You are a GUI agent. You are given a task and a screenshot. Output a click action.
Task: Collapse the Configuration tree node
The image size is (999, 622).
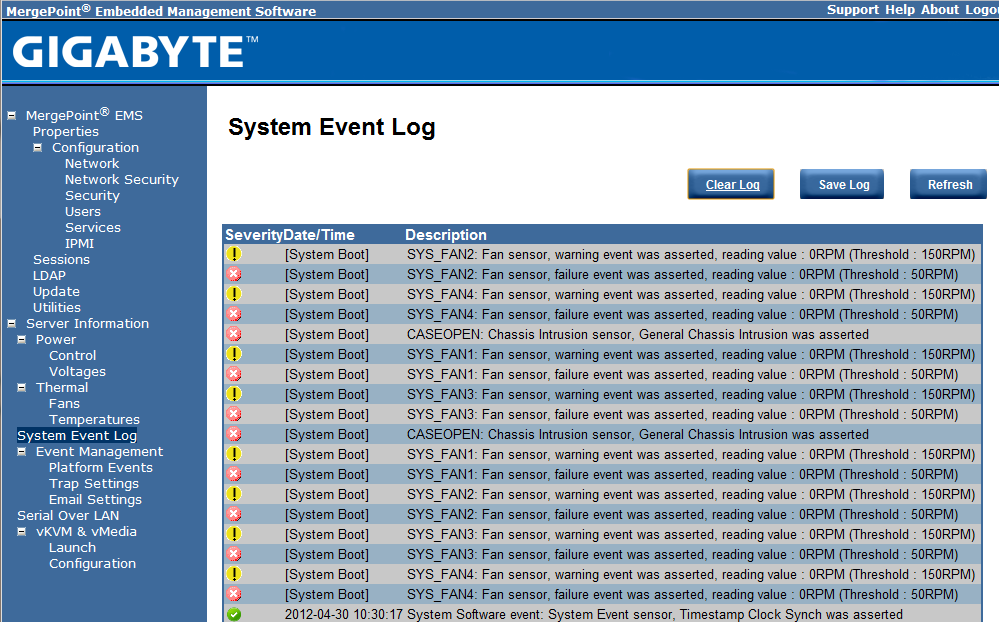tap(38, 147)
